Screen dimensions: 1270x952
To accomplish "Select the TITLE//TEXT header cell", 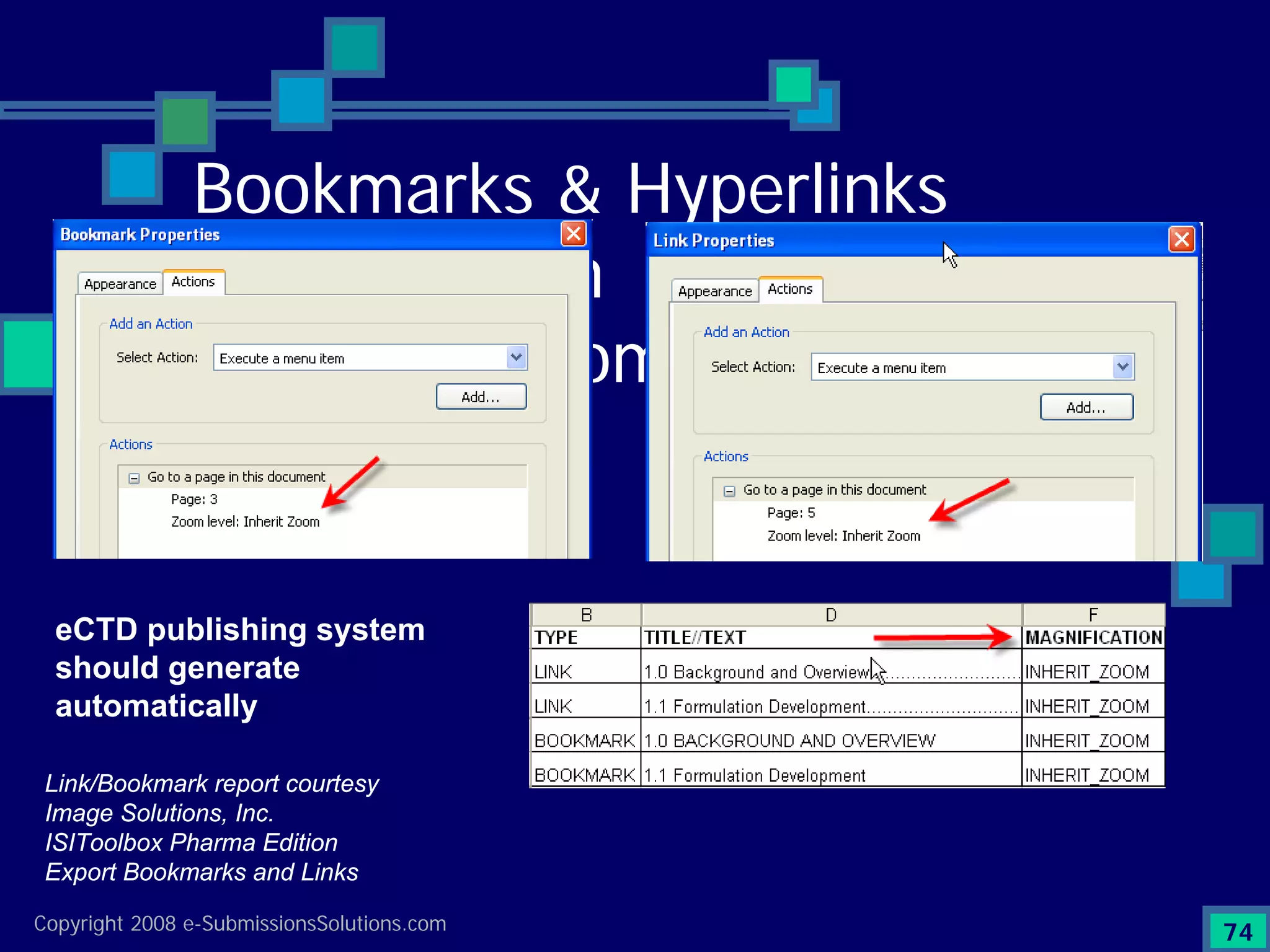I will pyautogui.click(x=695, y=638).
